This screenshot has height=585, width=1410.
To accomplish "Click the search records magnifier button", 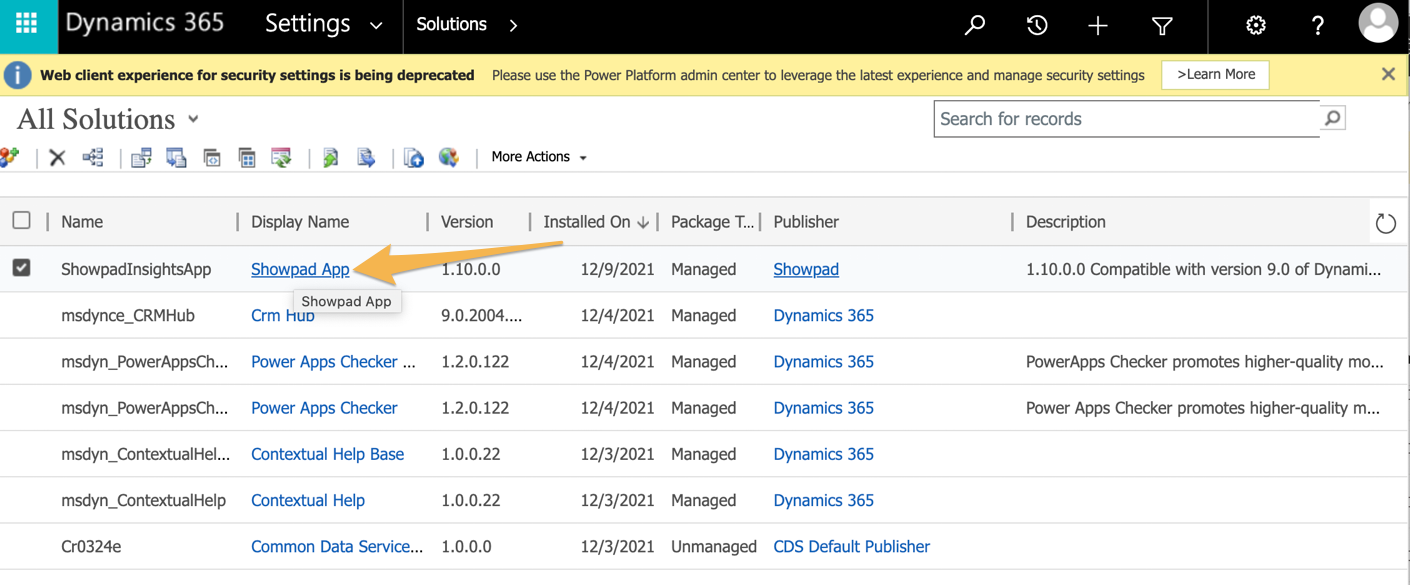I will click(x=1332, y=118).
